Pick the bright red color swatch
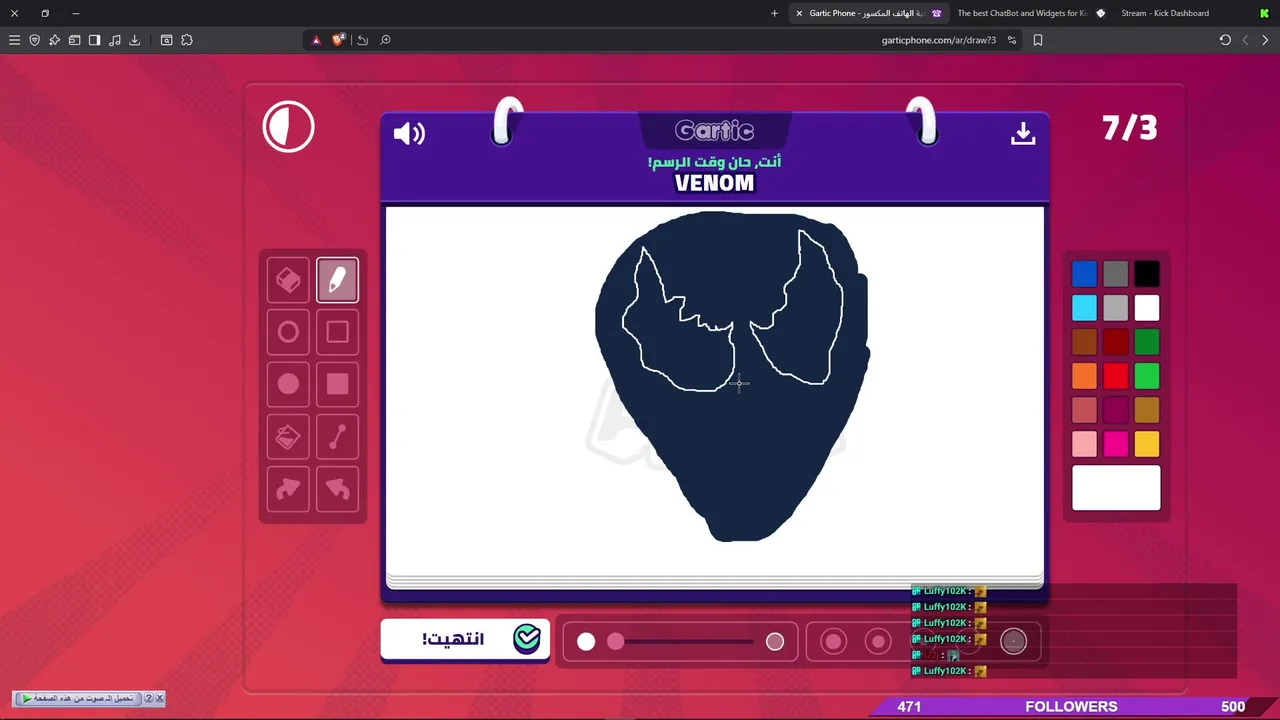1280x720 pixels. point(1115,376)
